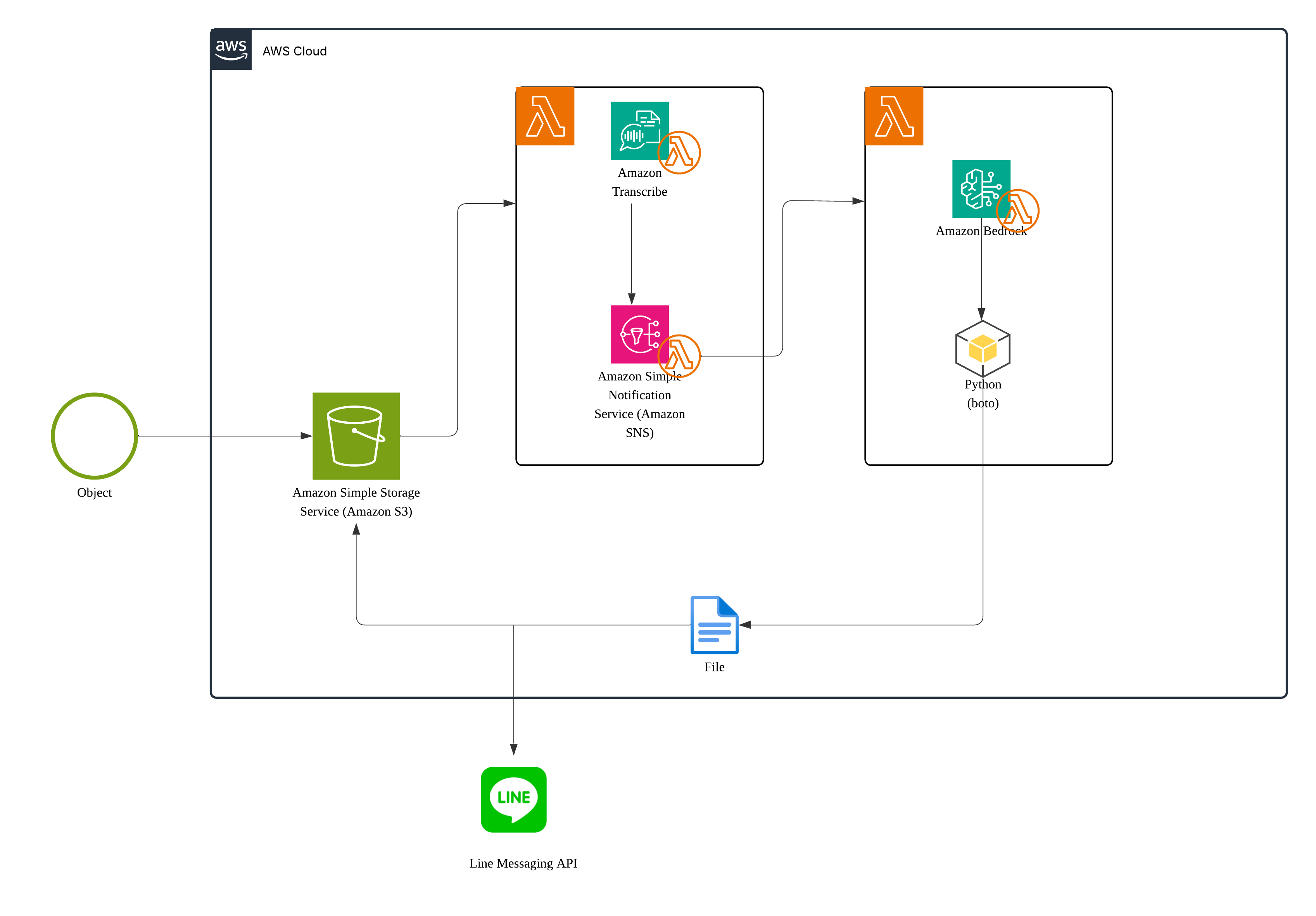Viewport: 1316px width, 916px height.
Task: Select the green Object circle
Action: tap(95, 436)
